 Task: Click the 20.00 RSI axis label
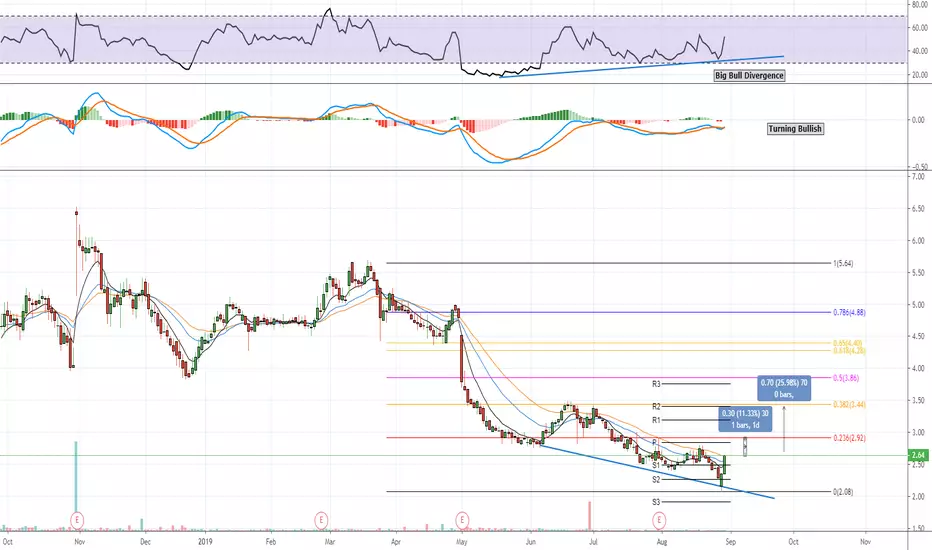[919, 75]
